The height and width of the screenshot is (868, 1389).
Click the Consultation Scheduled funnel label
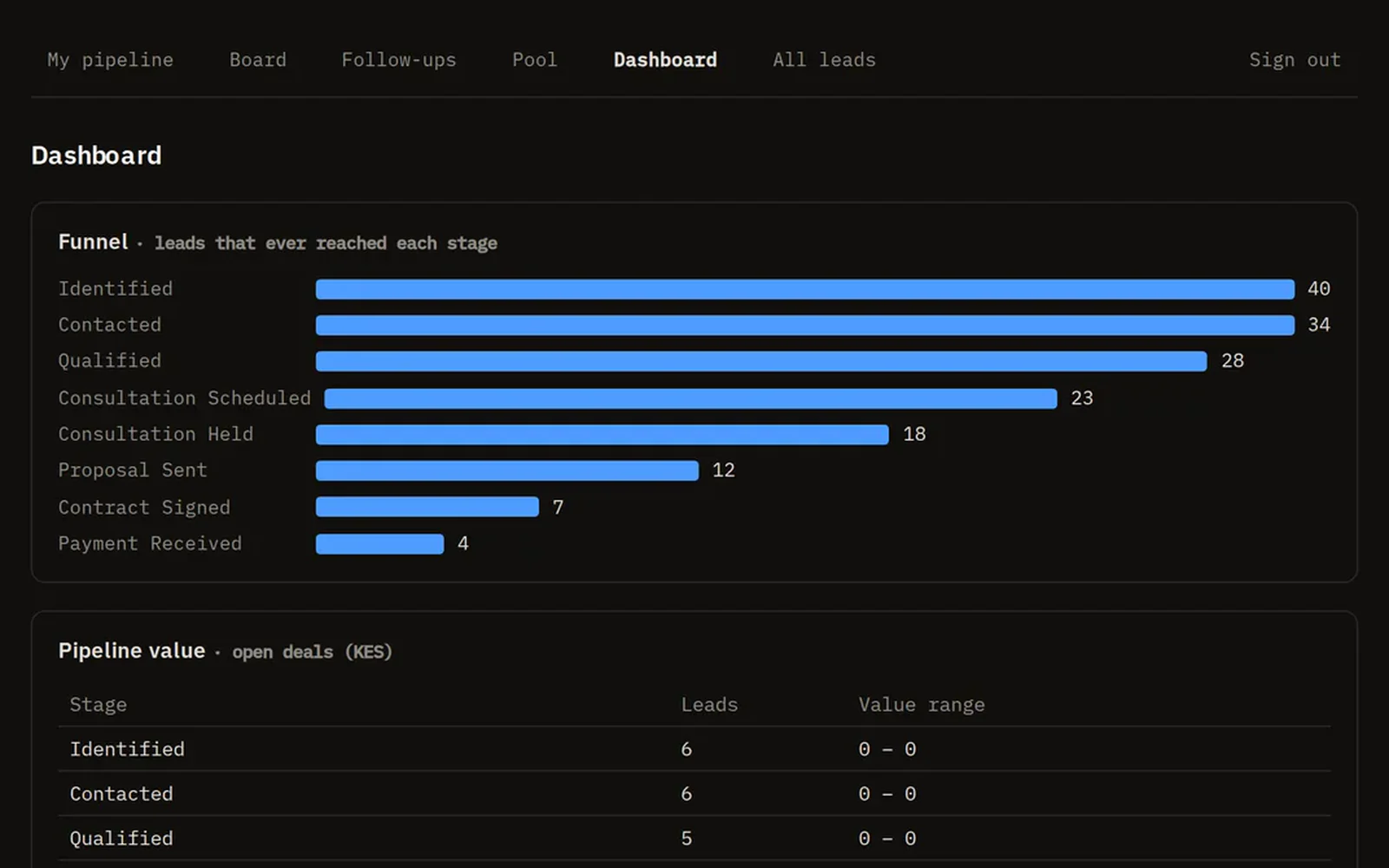tap(184, 398)
